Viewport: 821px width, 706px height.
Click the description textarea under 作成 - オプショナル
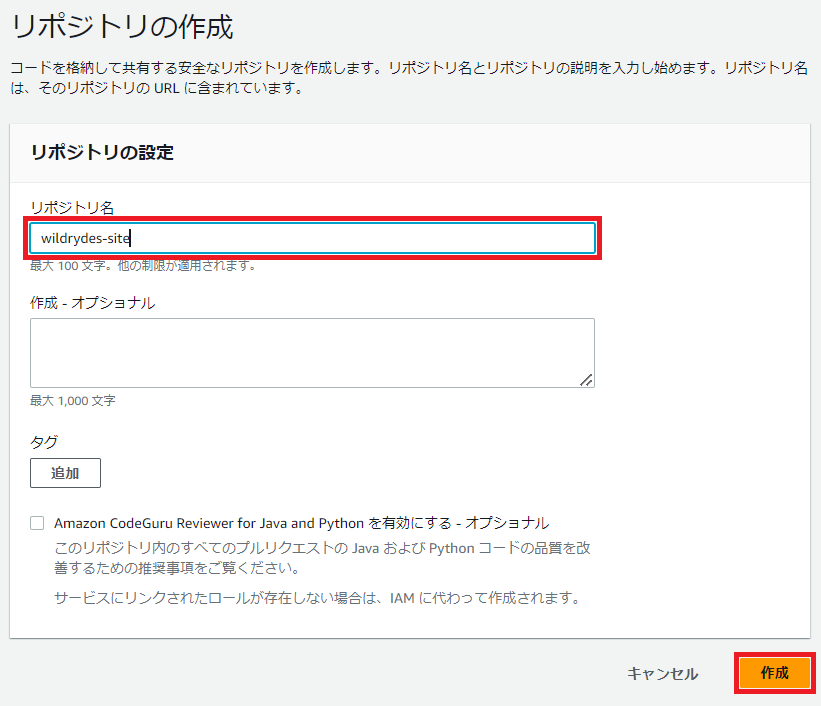point(313,353)
